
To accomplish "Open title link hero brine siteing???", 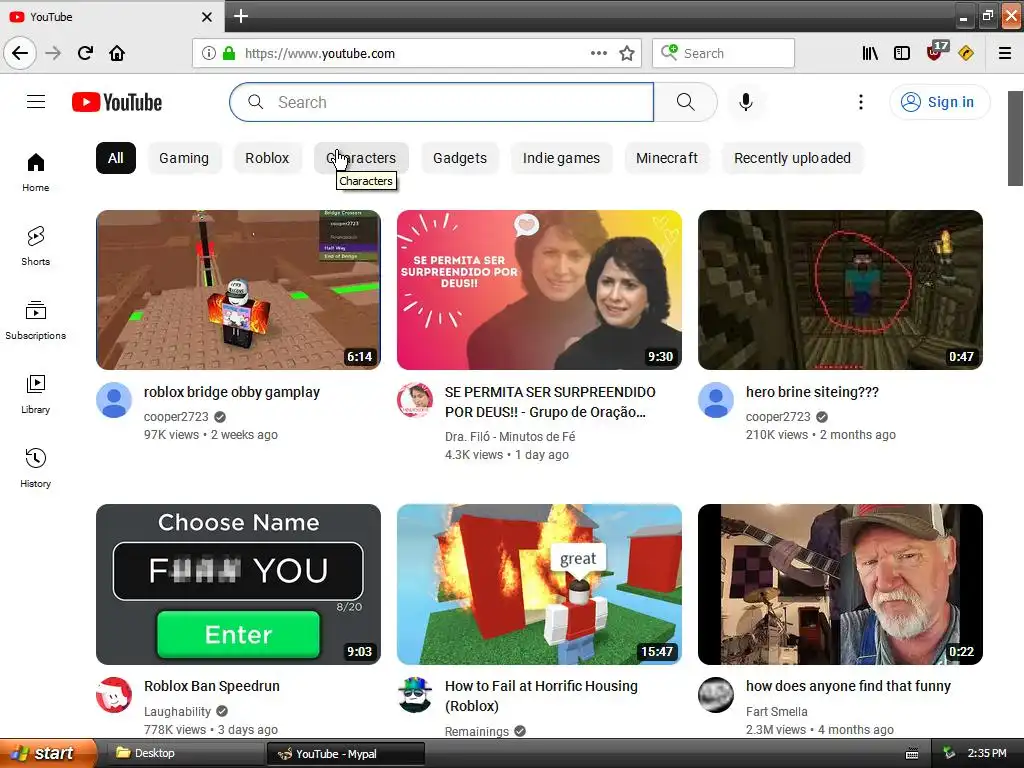I will 812,392.
